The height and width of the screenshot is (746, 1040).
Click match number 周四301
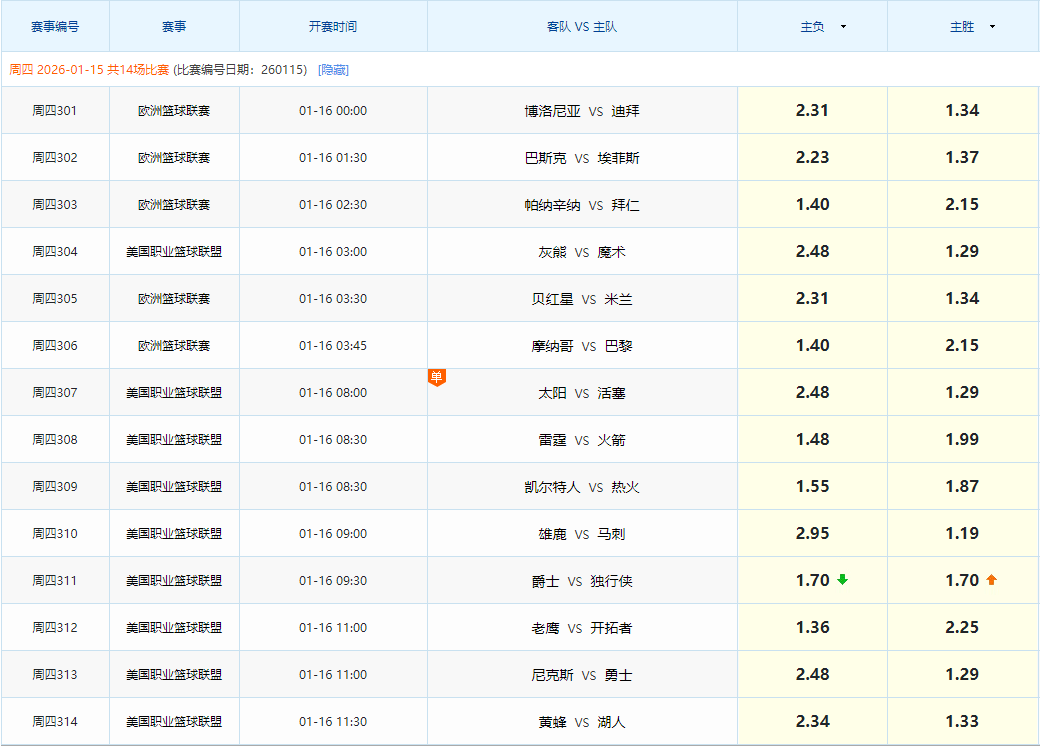[x=55, y=111]
